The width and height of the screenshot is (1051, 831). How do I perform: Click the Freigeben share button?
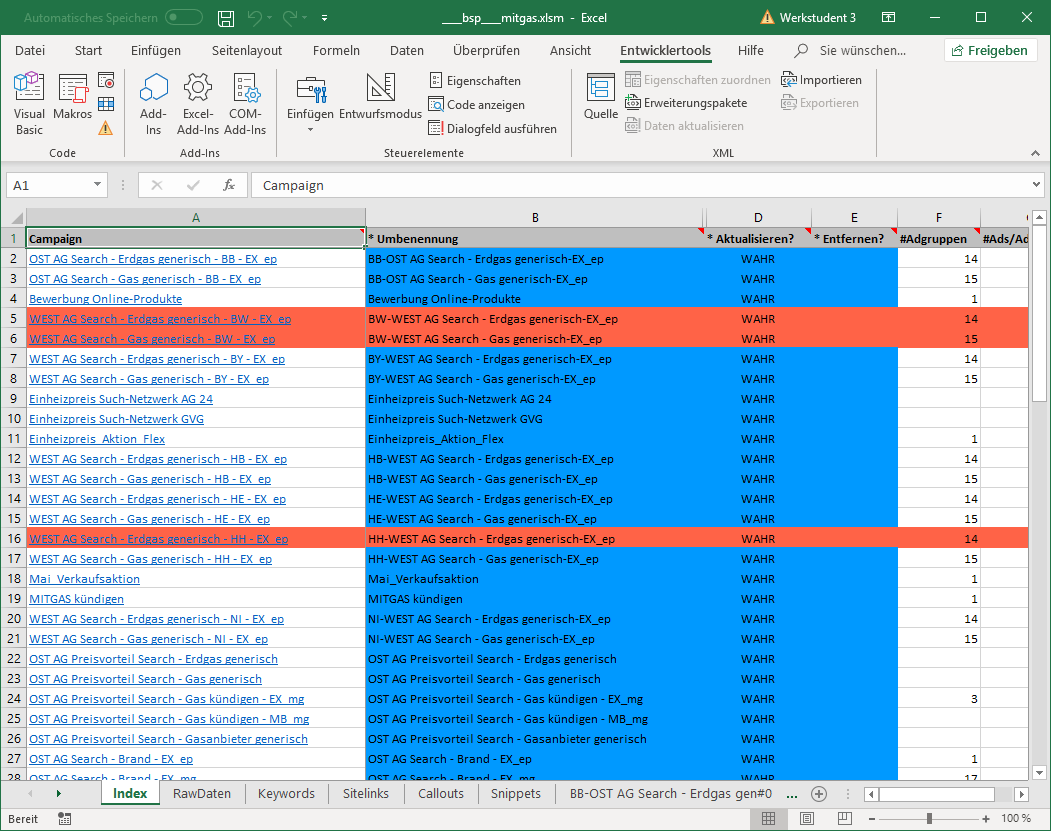(x=990, y=51)
